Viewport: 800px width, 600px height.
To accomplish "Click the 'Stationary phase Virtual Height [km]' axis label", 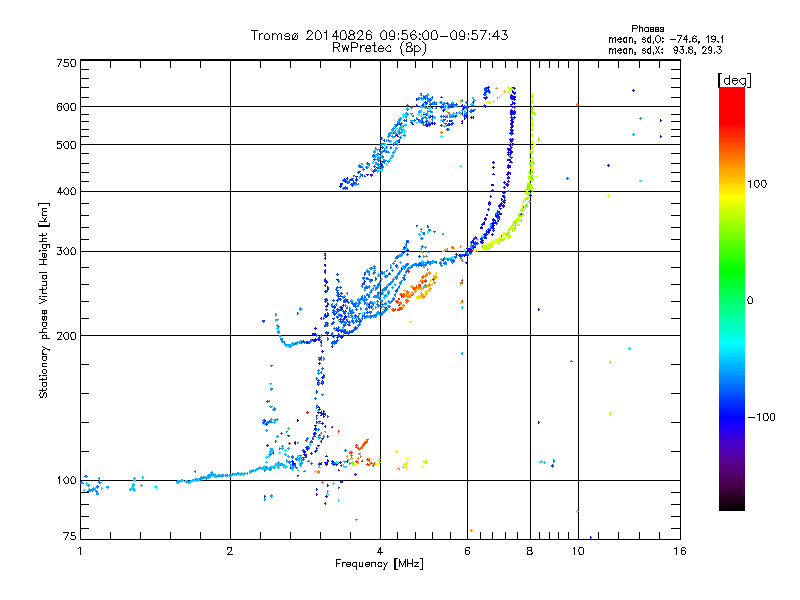I will click(x=44, y=300).
